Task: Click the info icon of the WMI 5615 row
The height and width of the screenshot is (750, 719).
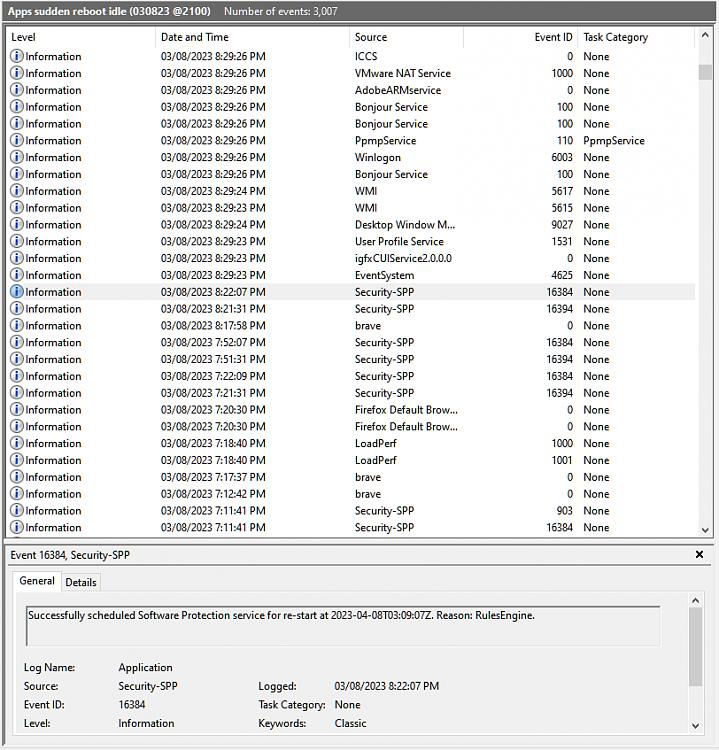Action: point(17,207)
